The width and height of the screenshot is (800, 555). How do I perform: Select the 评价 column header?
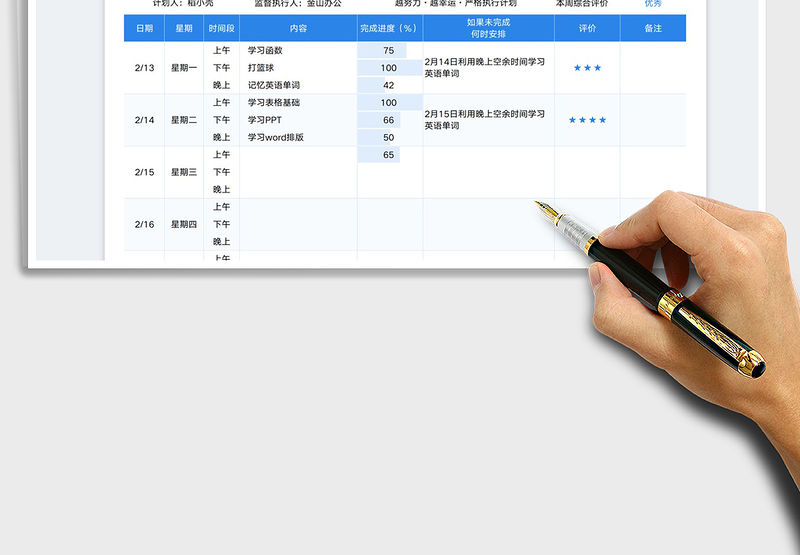pos(587,28)
